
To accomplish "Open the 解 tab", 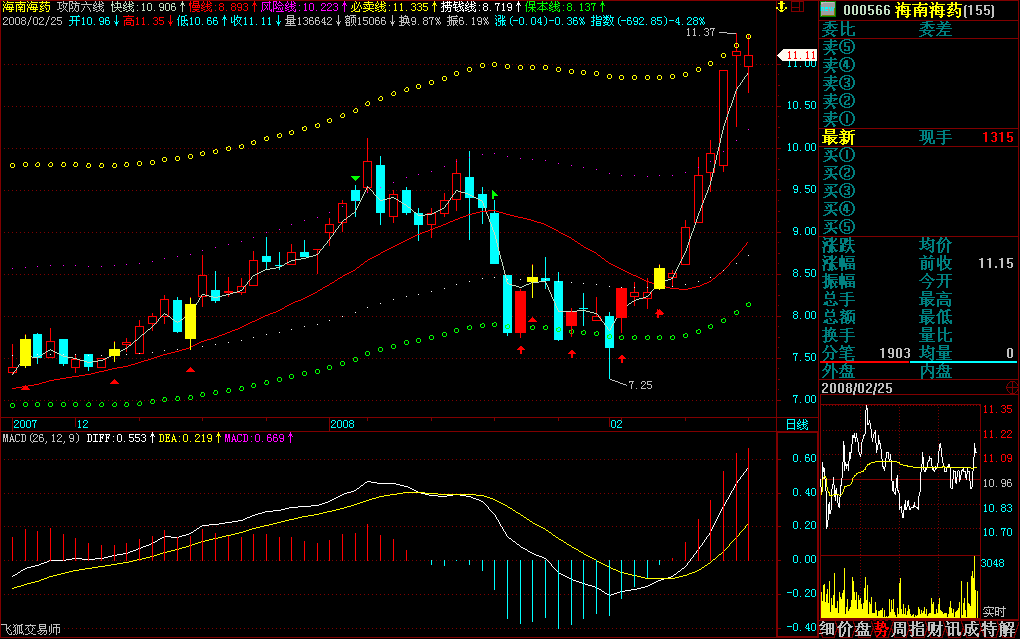I will click(1007, 629).
